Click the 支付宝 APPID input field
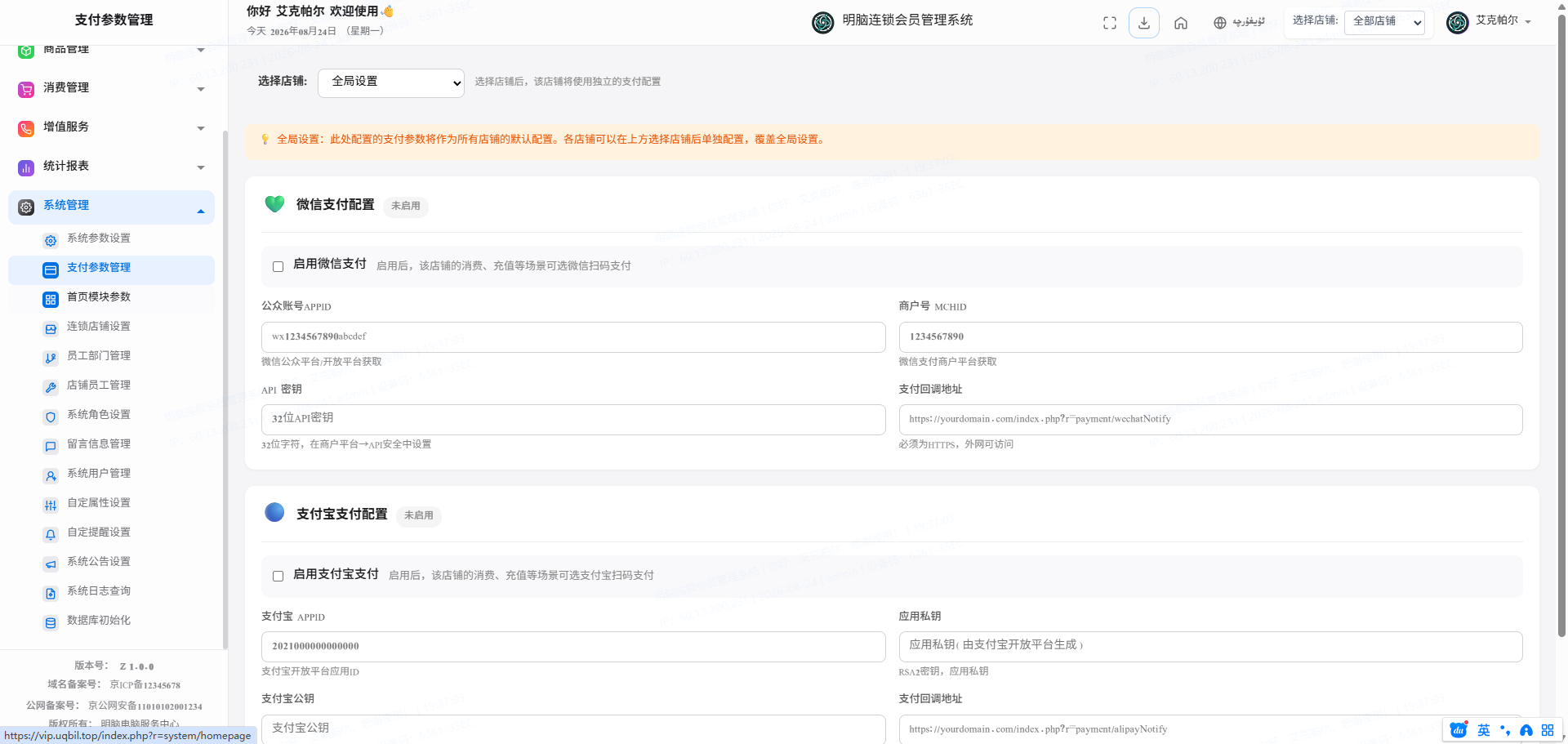The height and width of the screenshot is (744, 1568). point(573,647)
